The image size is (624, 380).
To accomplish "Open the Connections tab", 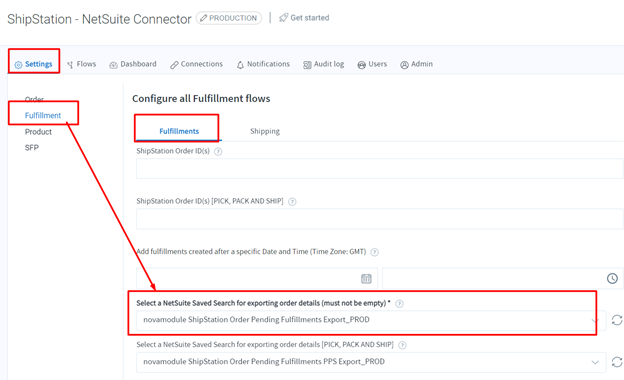I will point(196,64).
